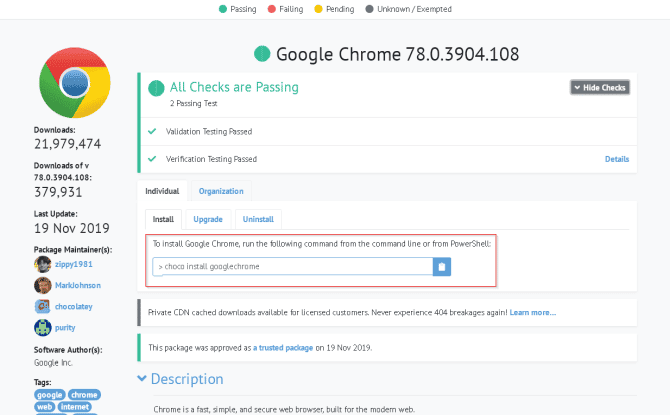Open the 'a trusted package' link

coord(283,347)
